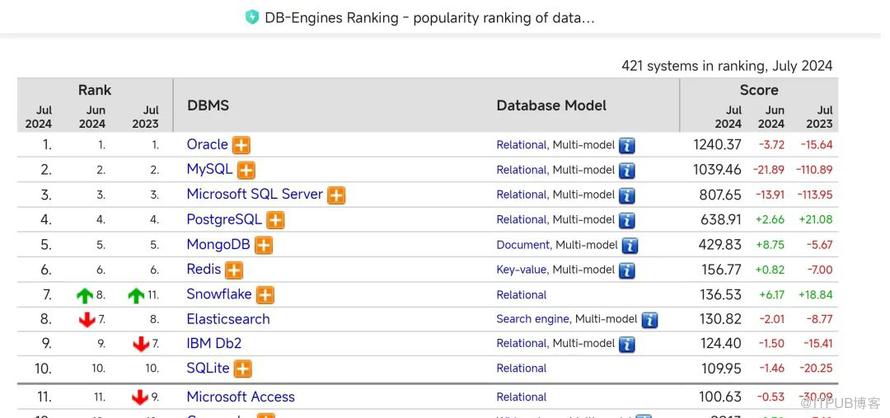Click green up arrow next to Snowflake's 8.
890x418 pixels.
coord(85,295)
